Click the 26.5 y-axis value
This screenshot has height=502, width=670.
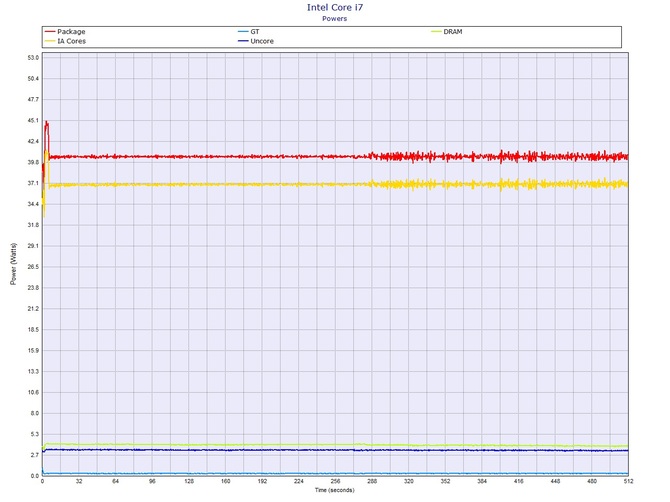33,267
